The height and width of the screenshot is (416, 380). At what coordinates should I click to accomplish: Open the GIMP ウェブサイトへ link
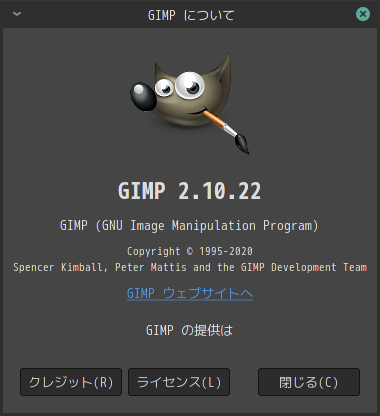point(190,294)
